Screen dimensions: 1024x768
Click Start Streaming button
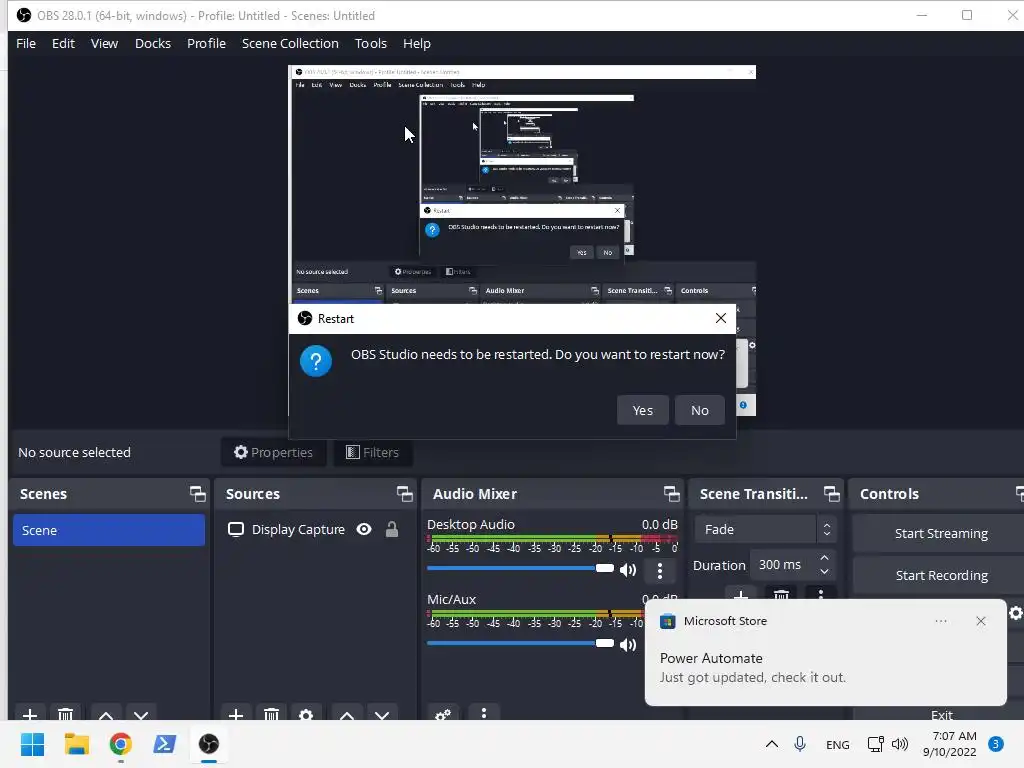tap(941, 534)
